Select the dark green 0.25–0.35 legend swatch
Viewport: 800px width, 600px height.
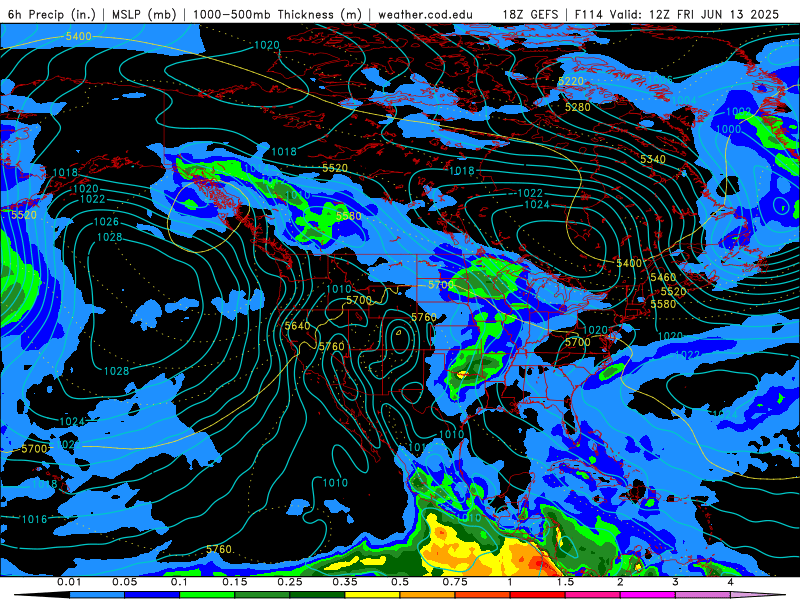coord(317,595)
